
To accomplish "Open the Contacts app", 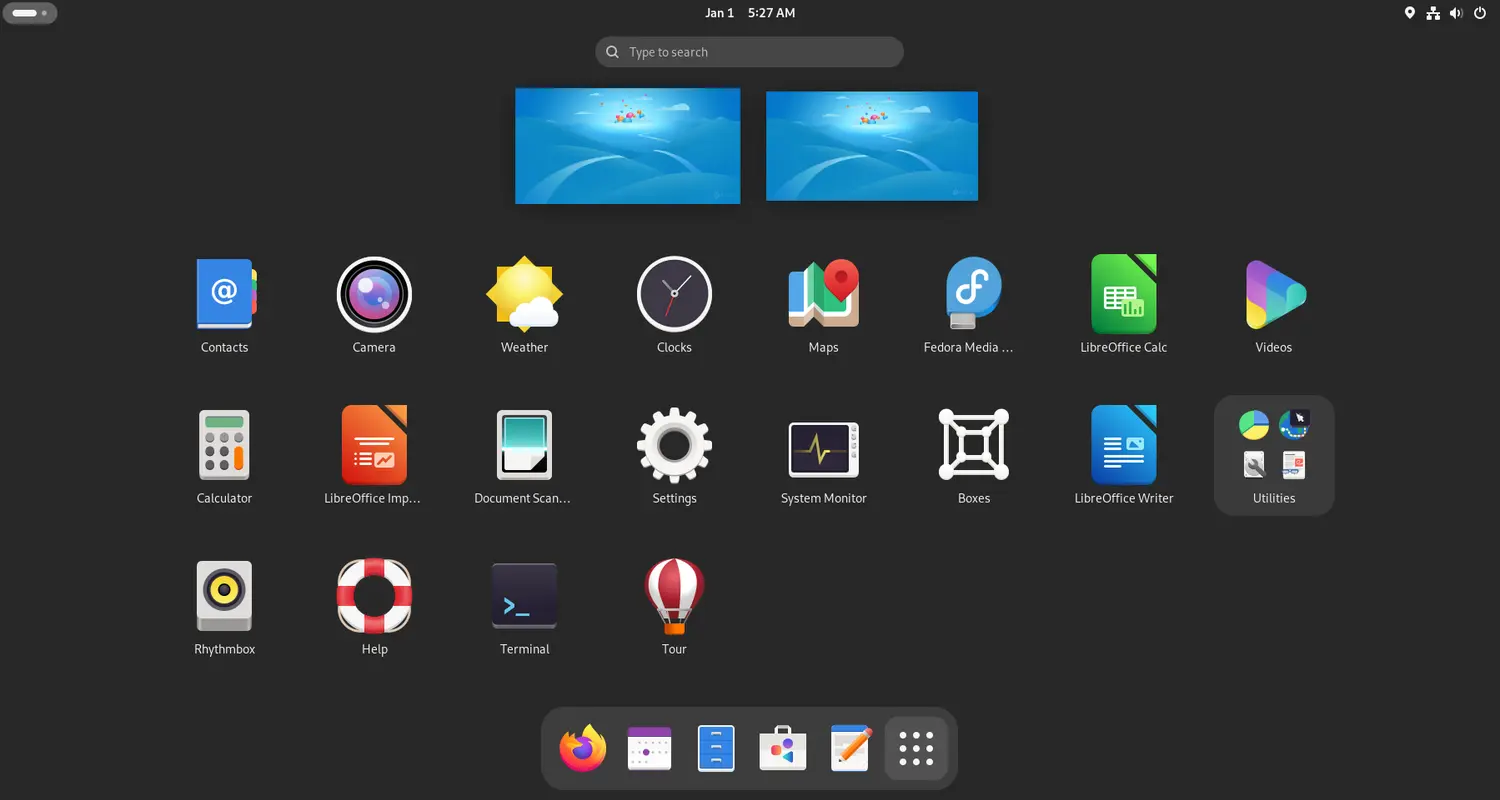I will pyautogui.click(x=224, y=294).
